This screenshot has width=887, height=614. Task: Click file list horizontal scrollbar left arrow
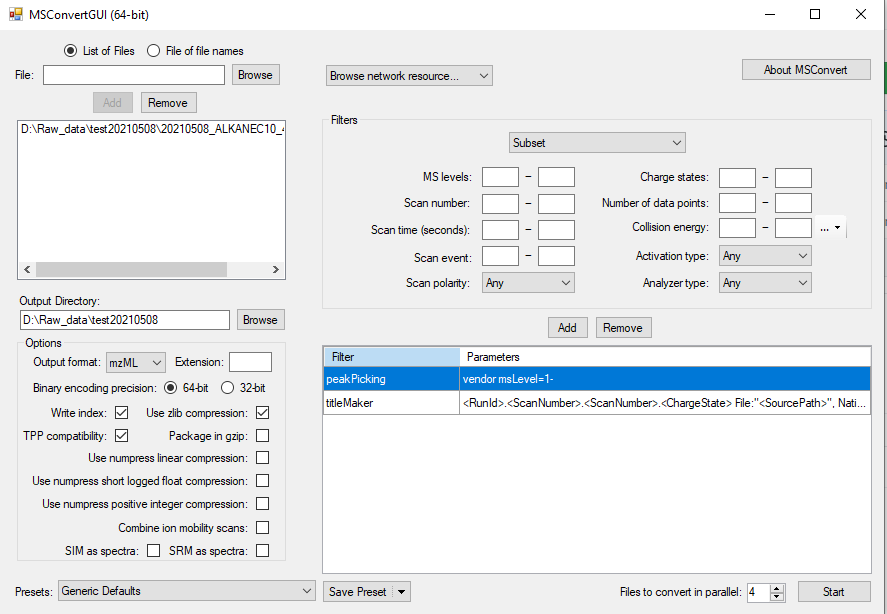[x=27, y=269]
